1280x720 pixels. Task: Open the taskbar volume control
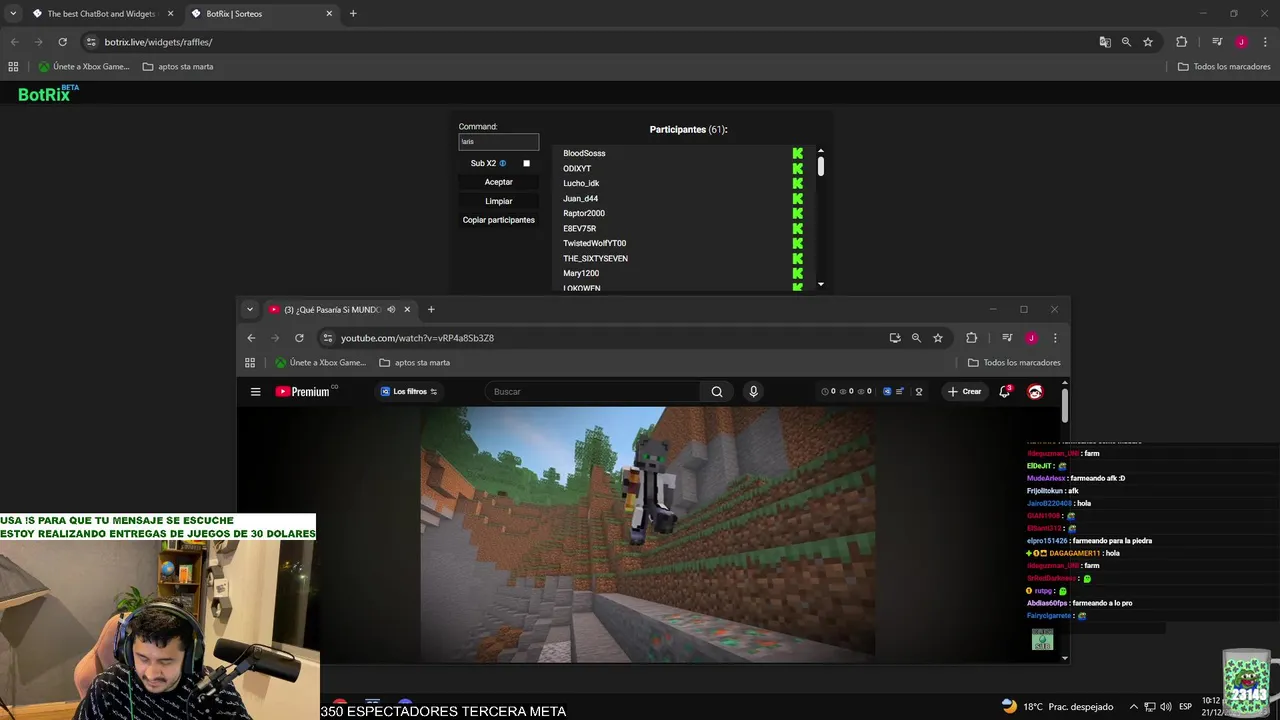pos(1166,707)
